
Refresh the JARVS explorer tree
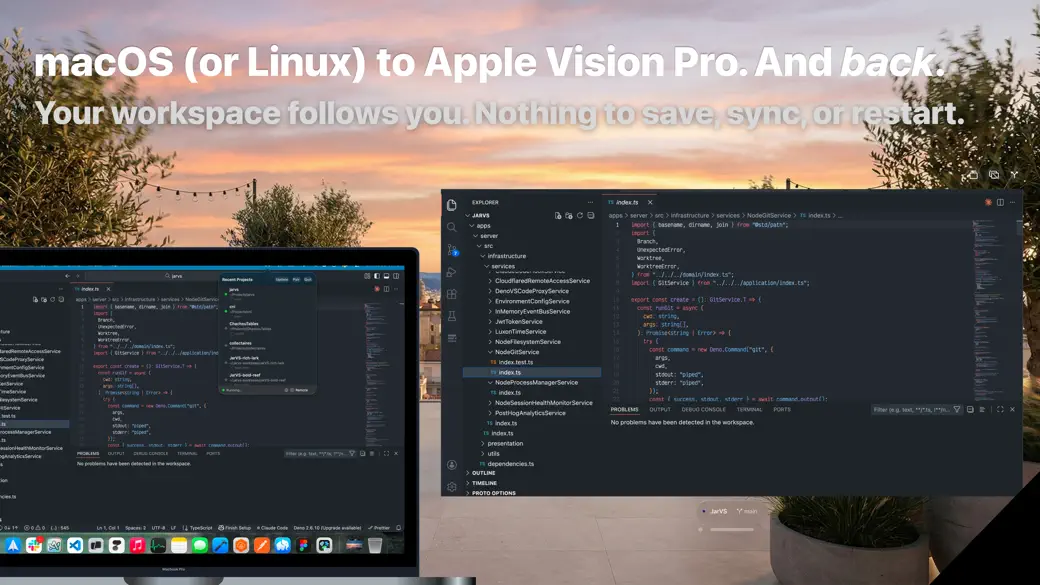pyautogui.click(x=580, y=216)
